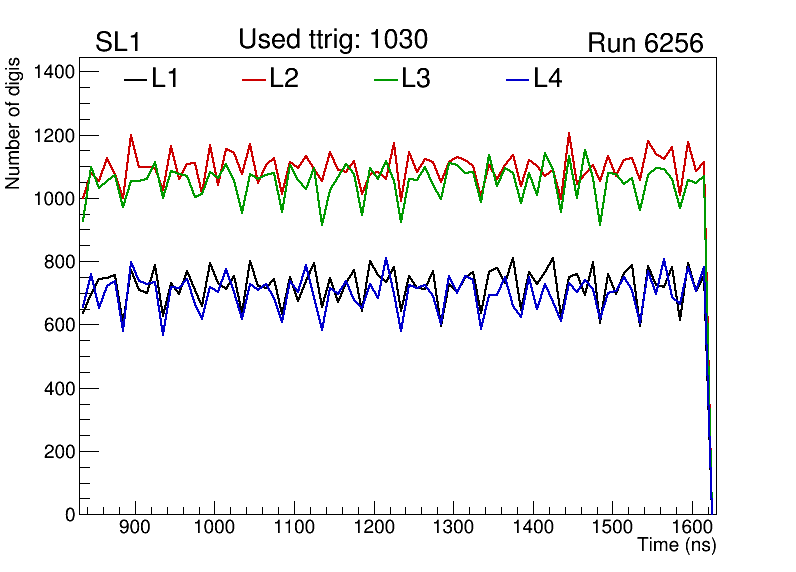Click the 800 tick label on y-axis
796x572 pixels.
point(59,262)
